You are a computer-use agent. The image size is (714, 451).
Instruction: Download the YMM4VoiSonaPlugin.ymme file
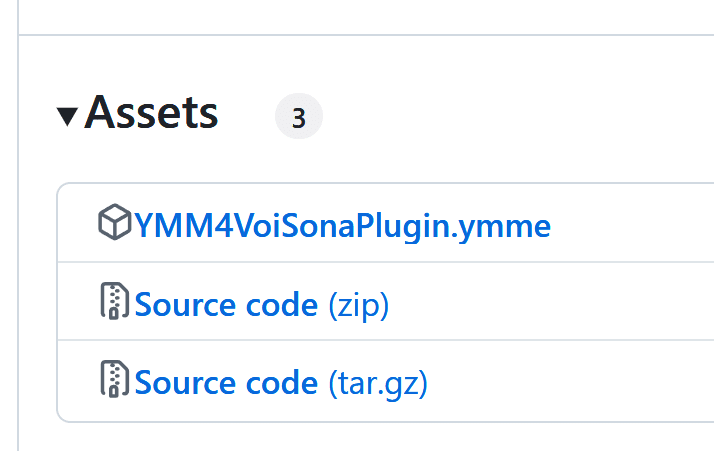coord(342,225)
